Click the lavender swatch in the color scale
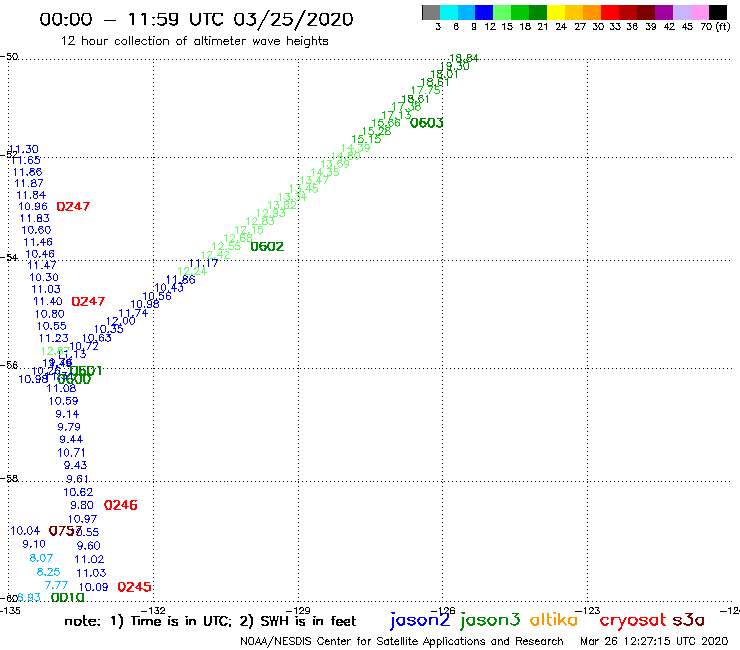 coord(681,12)
